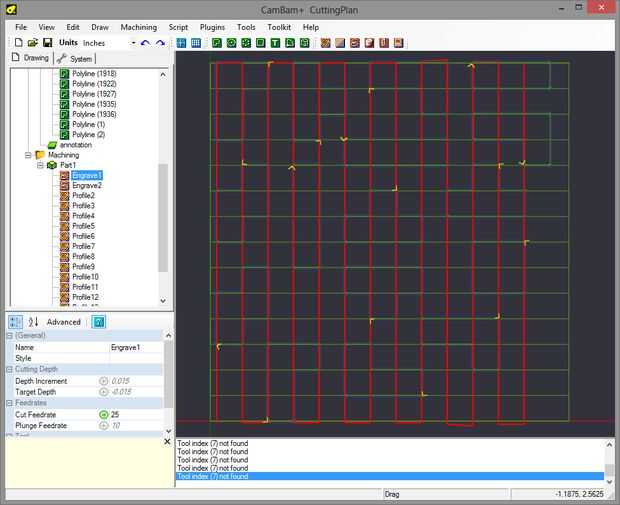
Task: Click the help icon beside Advanced
Action: tap(98, 321)
